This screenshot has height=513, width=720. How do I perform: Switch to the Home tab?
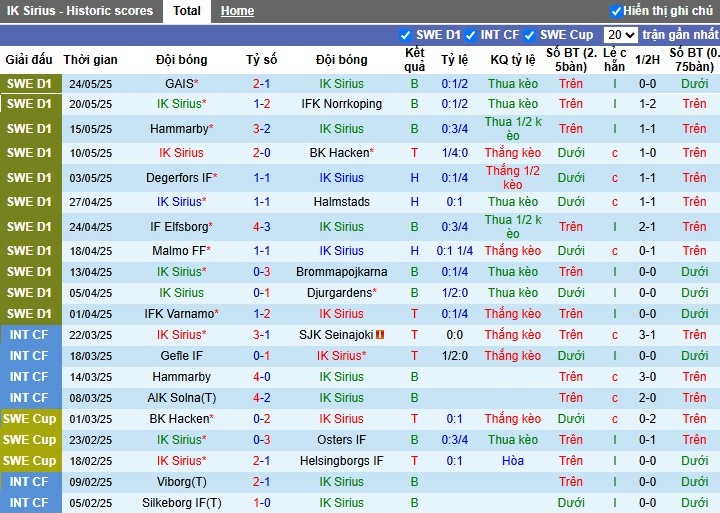237,11
